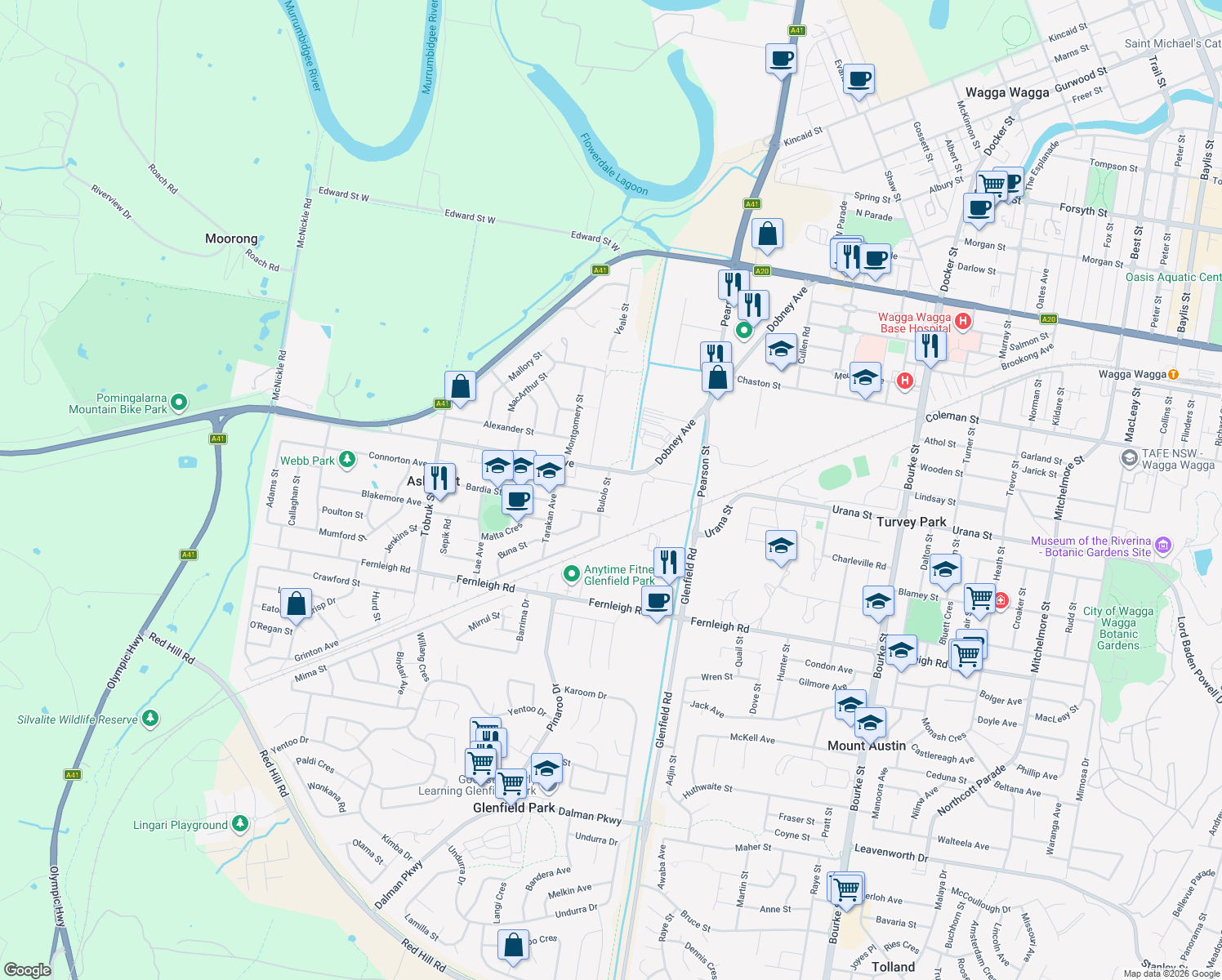The image size is (1222, 980).
Task: Click the shopping cart marker beside the red medical pin
Action: pos(979,599)
